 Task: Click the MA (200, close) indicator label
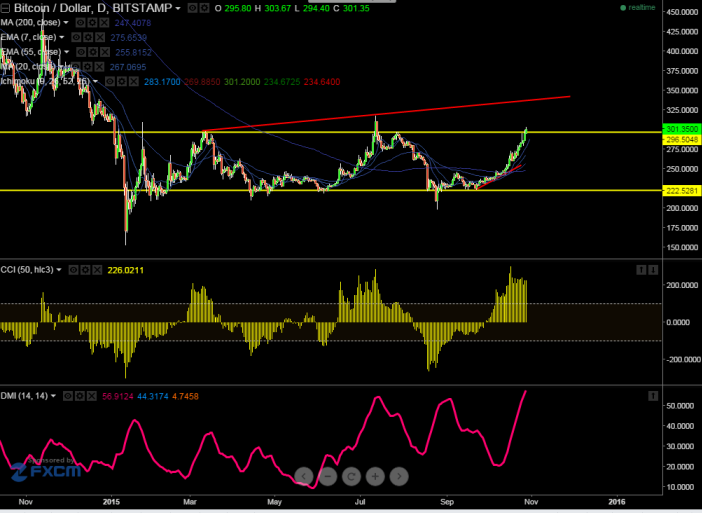(x=30, y=22)
